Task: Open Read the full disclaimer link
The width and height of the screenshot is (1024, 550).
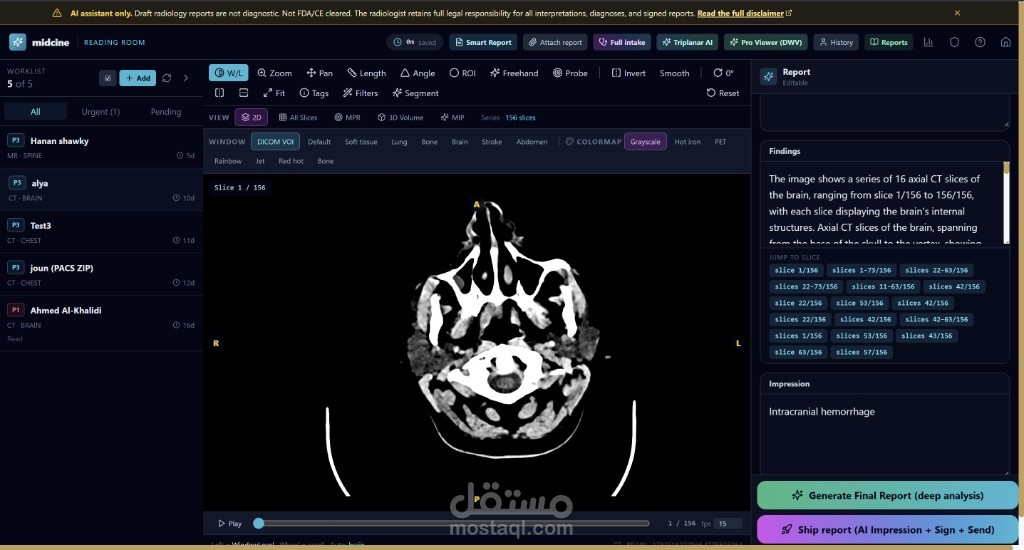Action: pos(744,13)
